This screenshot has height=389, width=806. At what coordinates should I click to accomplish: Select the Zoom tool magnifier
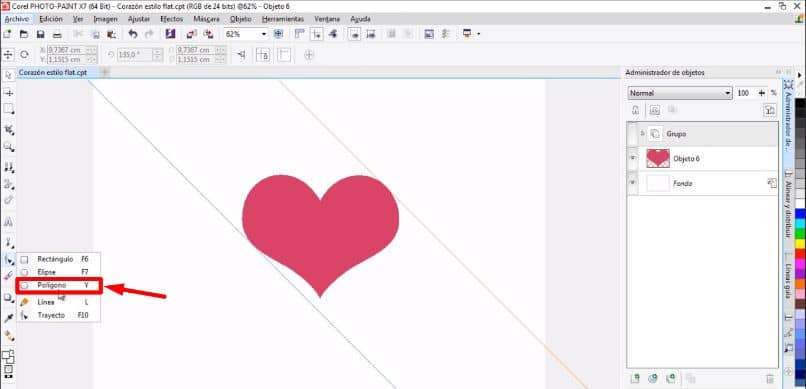[8, 147]
